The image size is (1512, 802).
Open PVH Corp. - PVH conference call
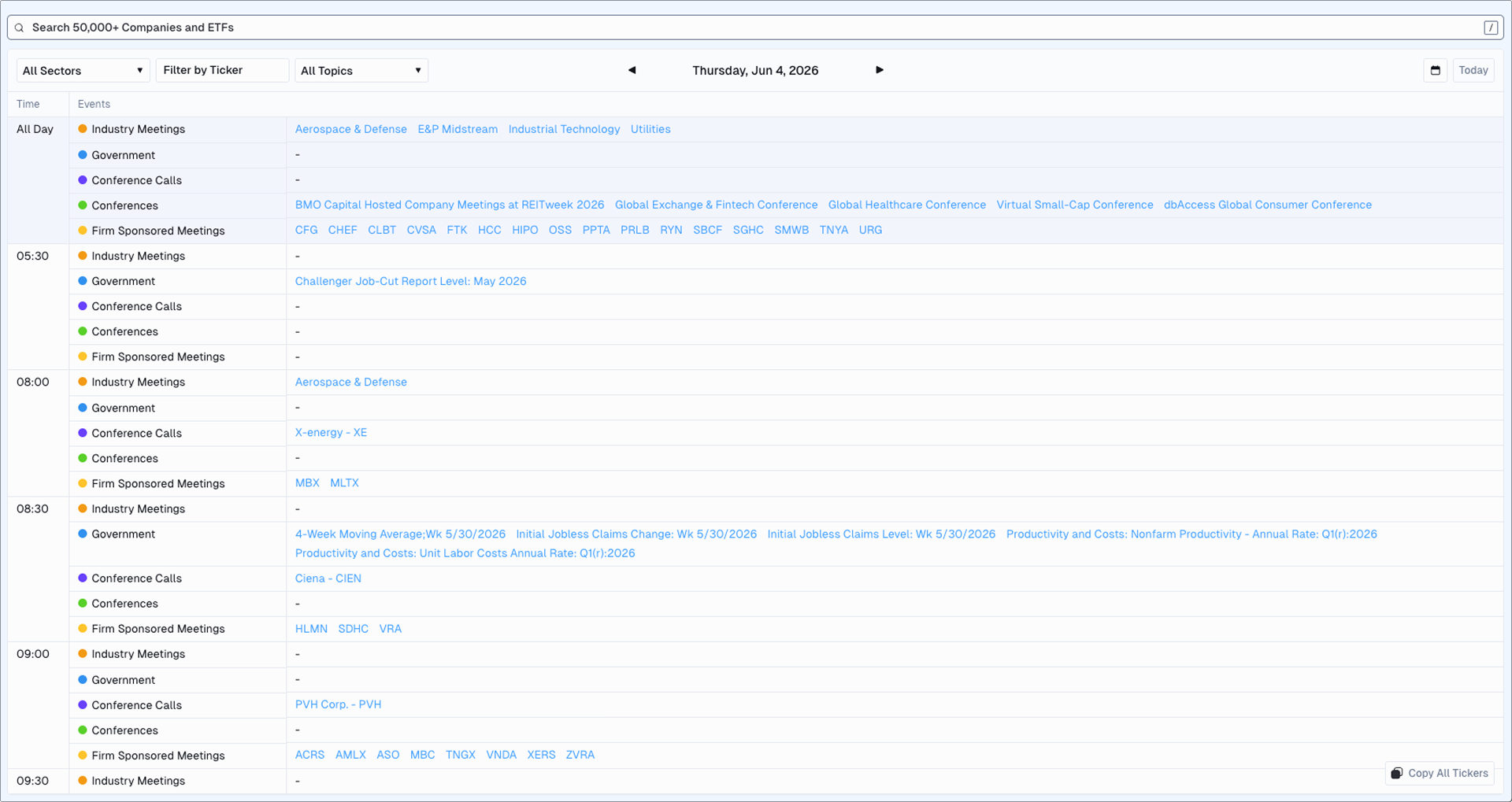(338, 704)
